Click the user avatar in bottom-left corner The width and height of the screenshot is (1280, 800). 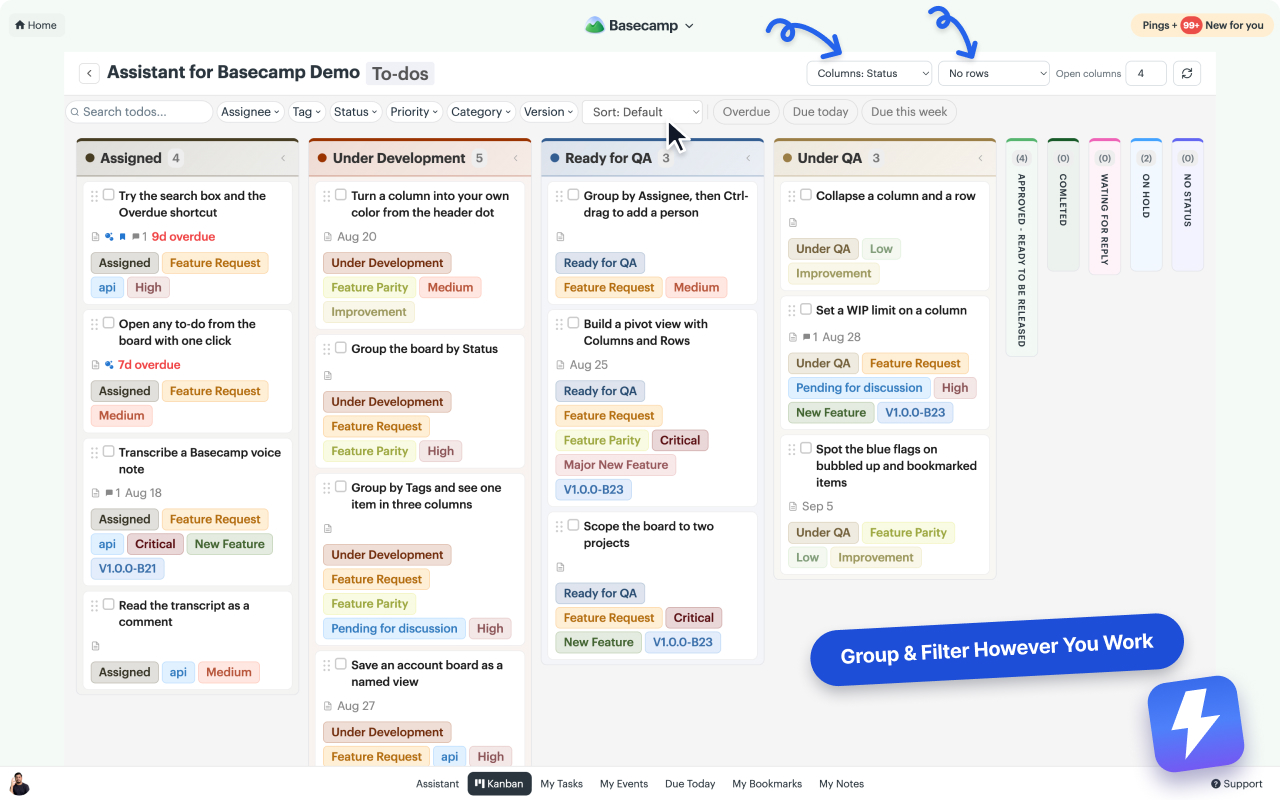[19, 783]
